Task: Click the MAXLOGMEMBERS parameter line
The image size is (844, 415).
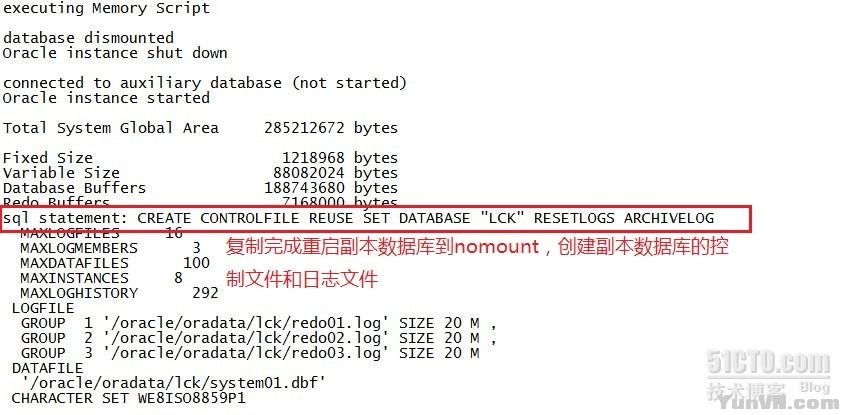Action: tap(110, 248)
